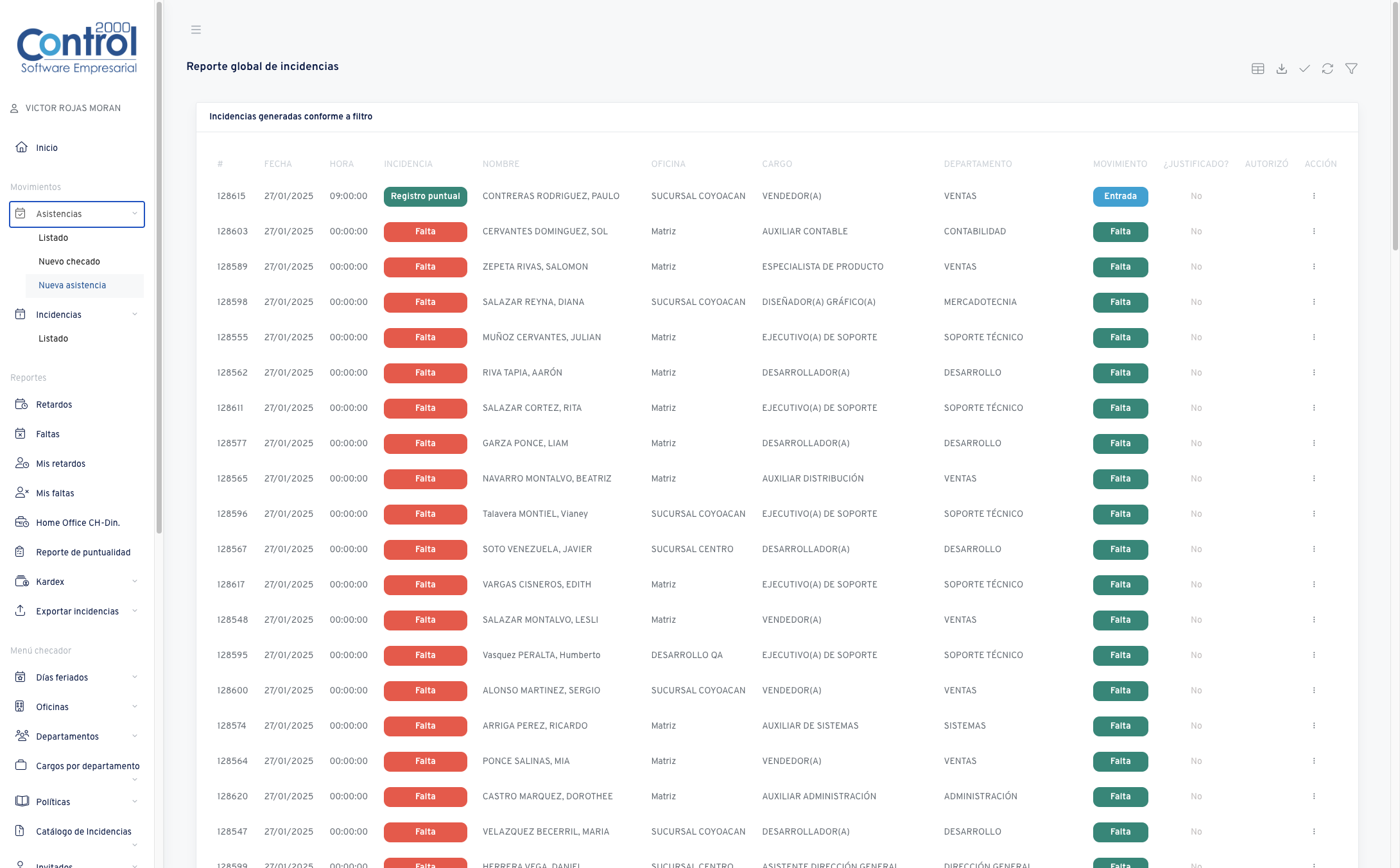Collapse the Asistencias menu chevron
1400x868 pixels.
coord(135,214)
